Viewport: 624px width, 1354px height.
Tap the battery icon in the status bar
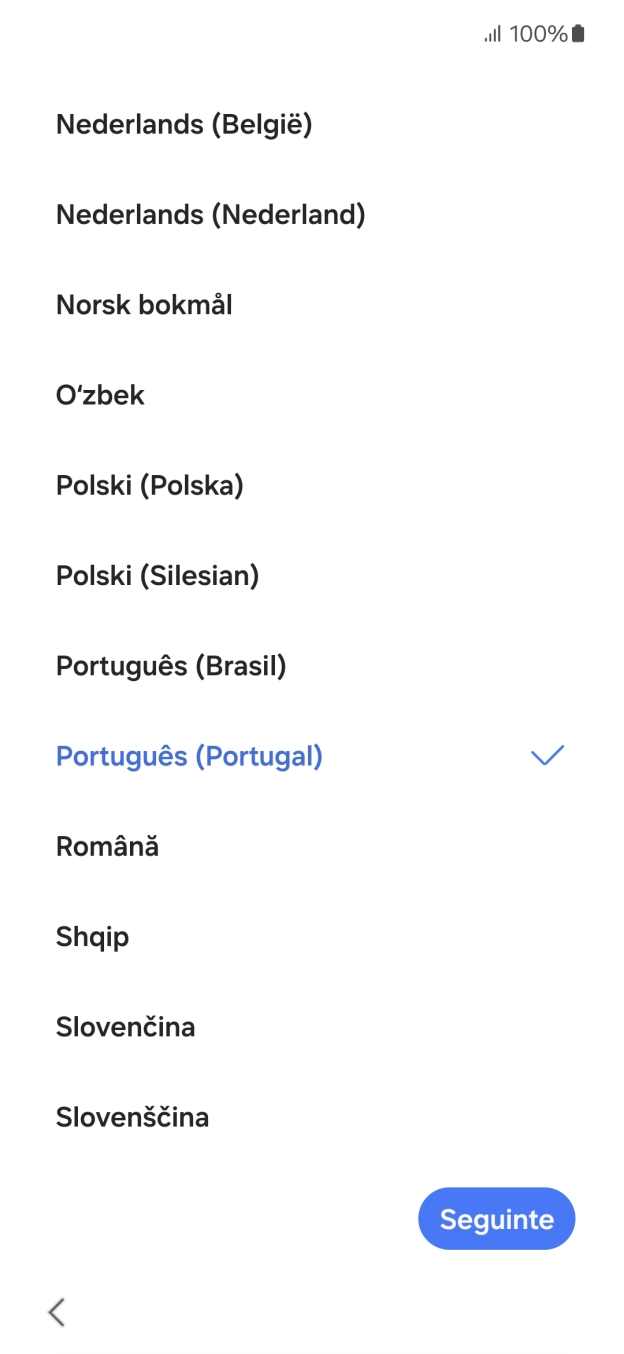(x=579, y=33)
